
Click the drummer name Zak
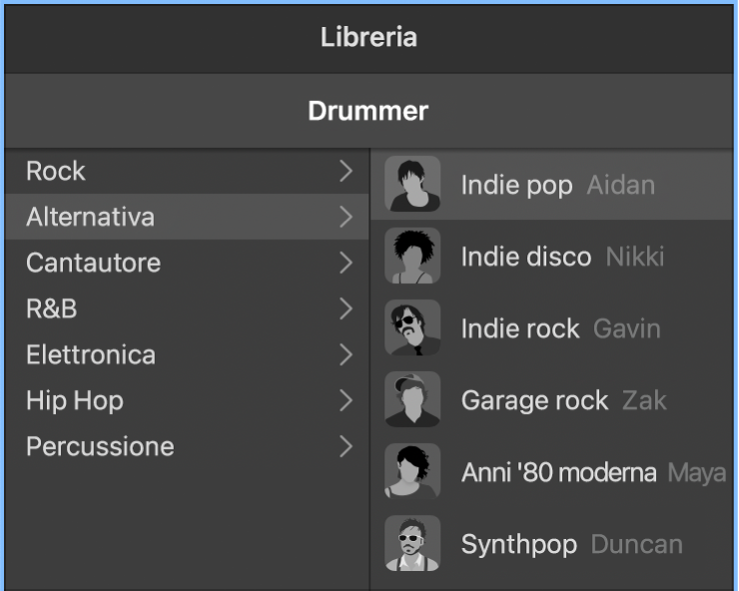click(644, 401)
